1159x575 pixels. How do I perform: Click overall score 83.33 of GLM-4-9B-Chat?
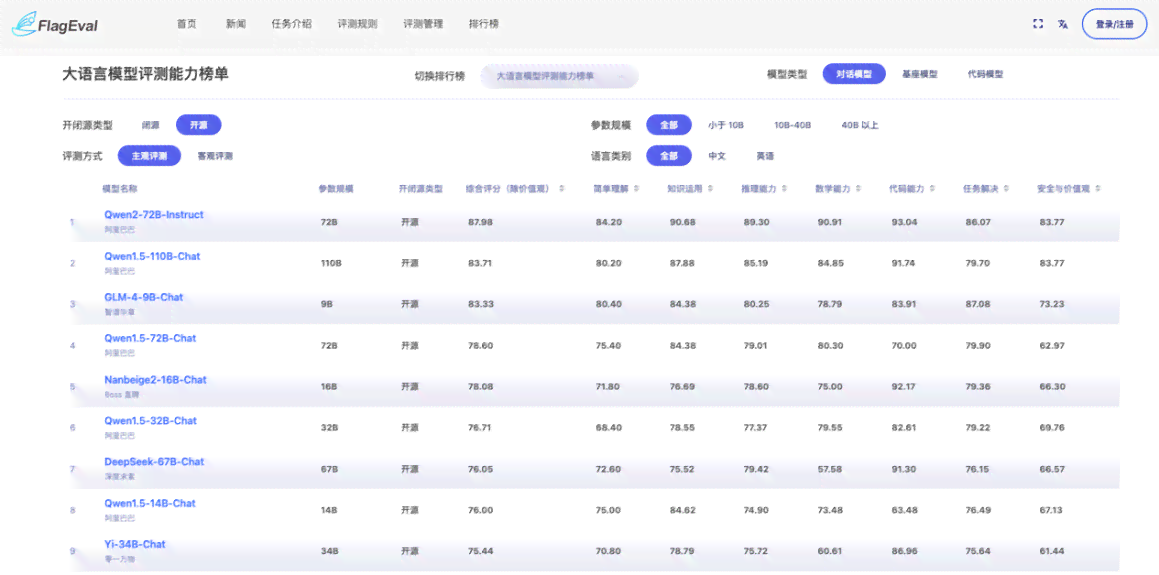pos(480,304)
